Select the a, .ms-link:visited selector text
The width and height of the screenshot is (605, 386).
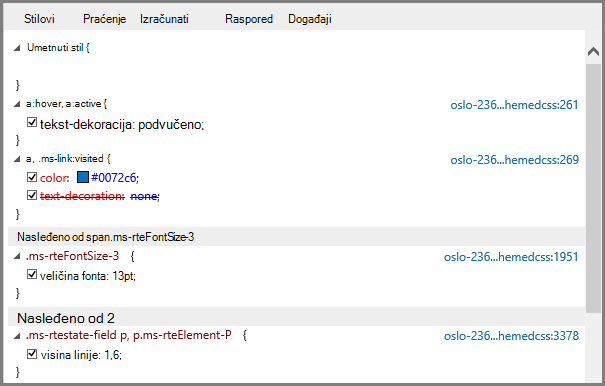pos(65,159)
